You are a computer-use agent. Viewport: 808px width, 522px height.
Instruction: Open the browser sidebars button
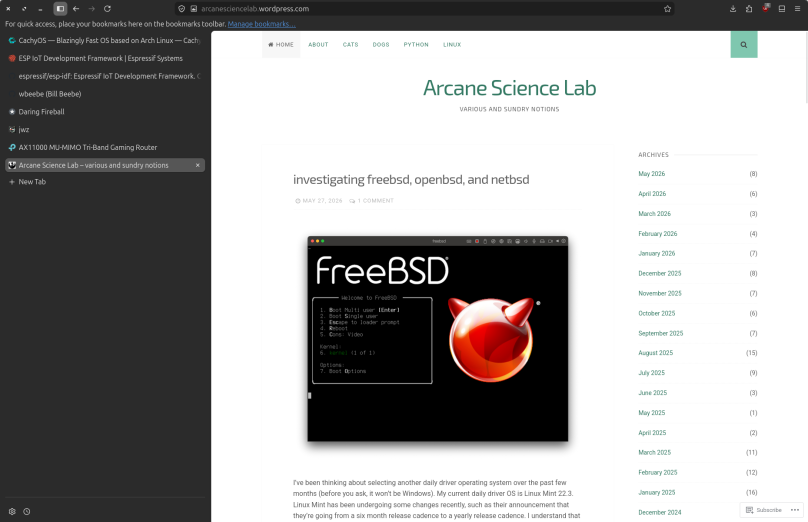click(x=782, y=9)
